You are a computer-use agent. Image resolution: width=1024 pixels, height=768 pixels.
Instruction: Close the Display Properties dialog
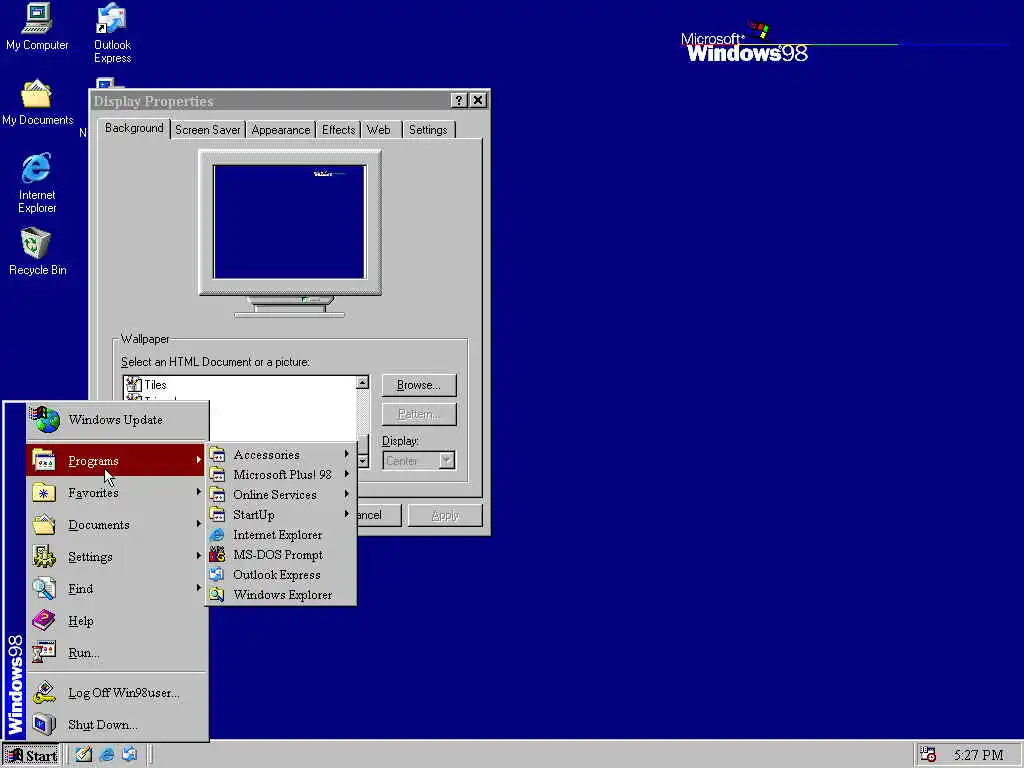(478, 101)
